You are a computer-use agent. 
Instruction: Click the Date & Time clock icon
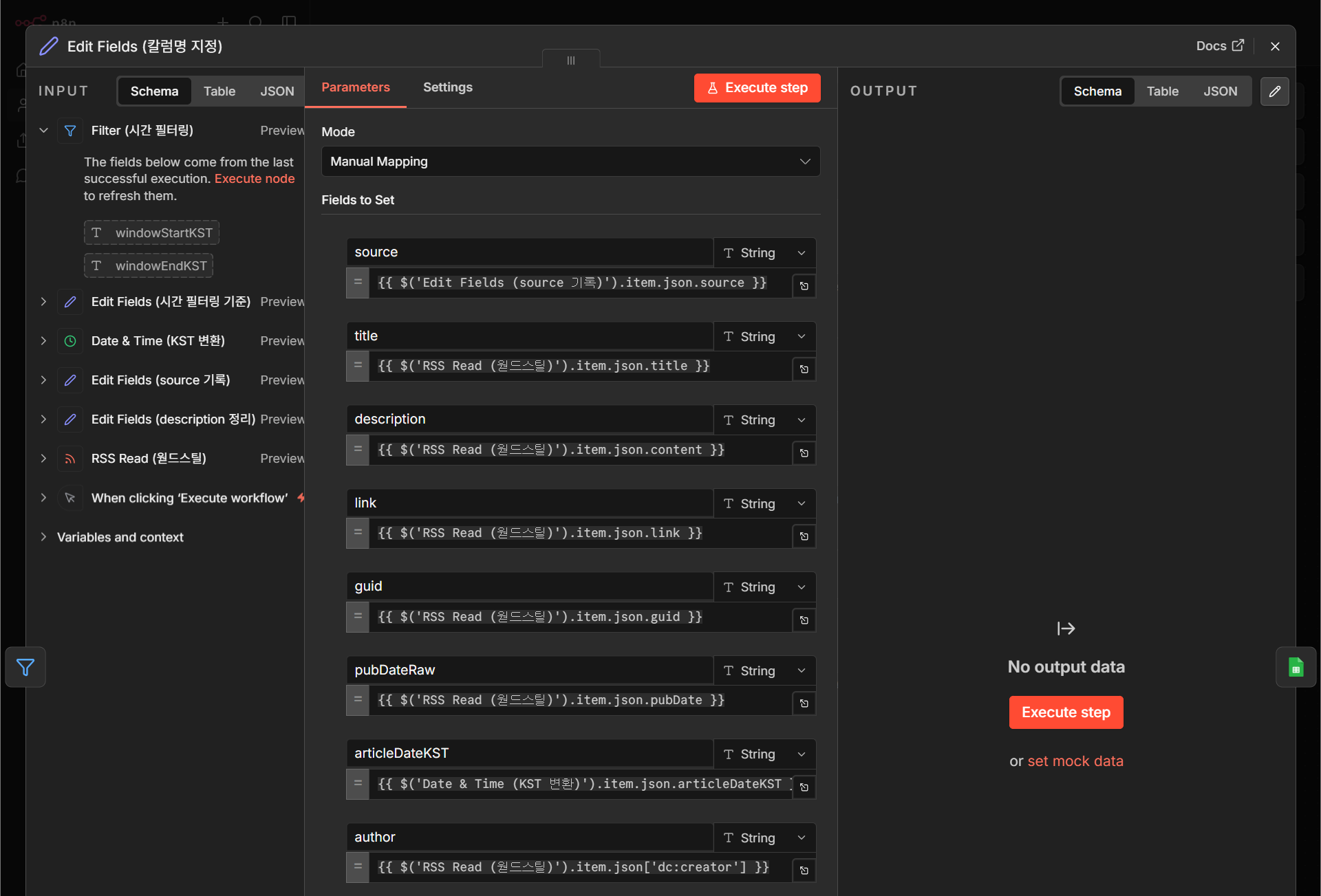pos(70,341)
